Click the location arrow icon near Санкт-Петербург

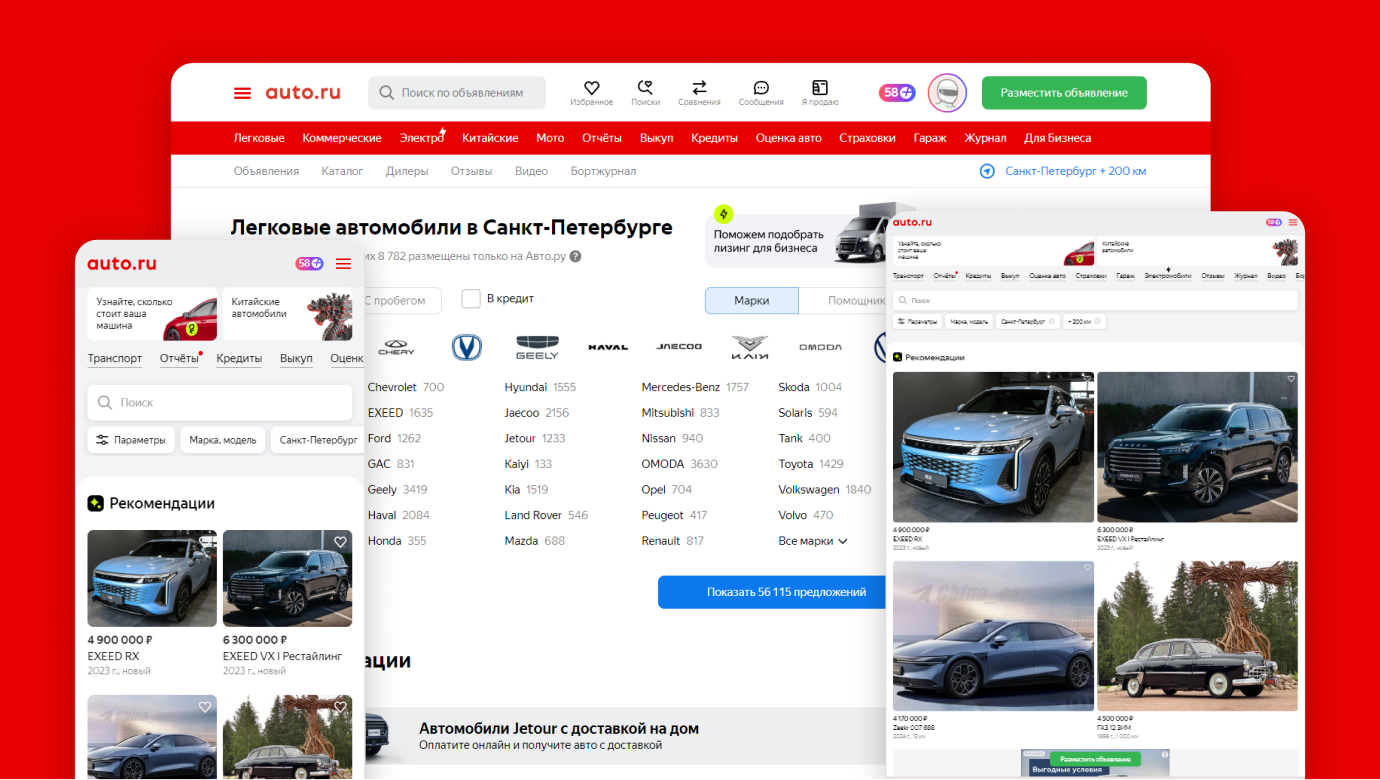[x=987, y=171]
